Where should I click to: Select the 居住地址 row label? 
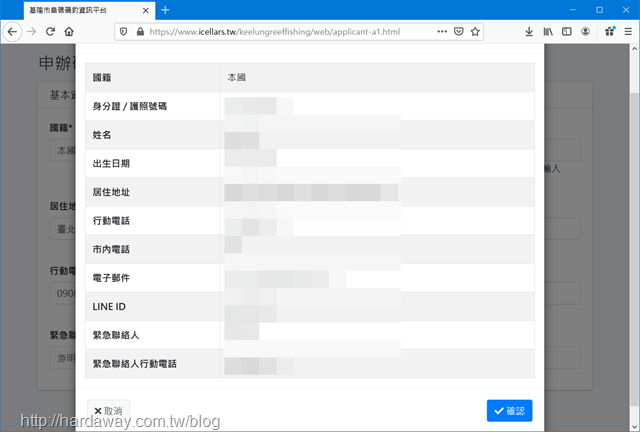[111, 192]
